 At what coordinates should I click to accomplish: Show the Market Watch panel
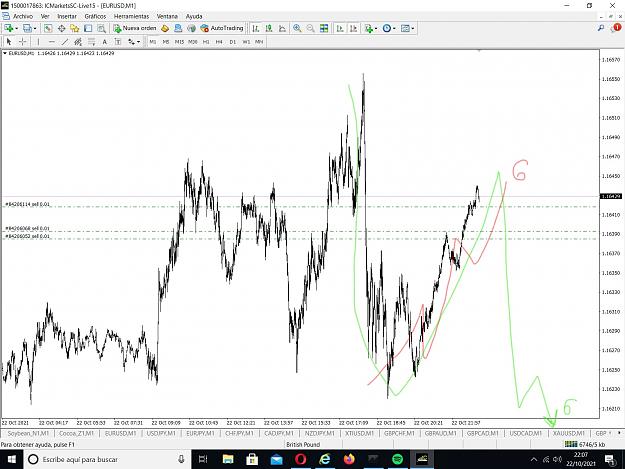point(48,28)
